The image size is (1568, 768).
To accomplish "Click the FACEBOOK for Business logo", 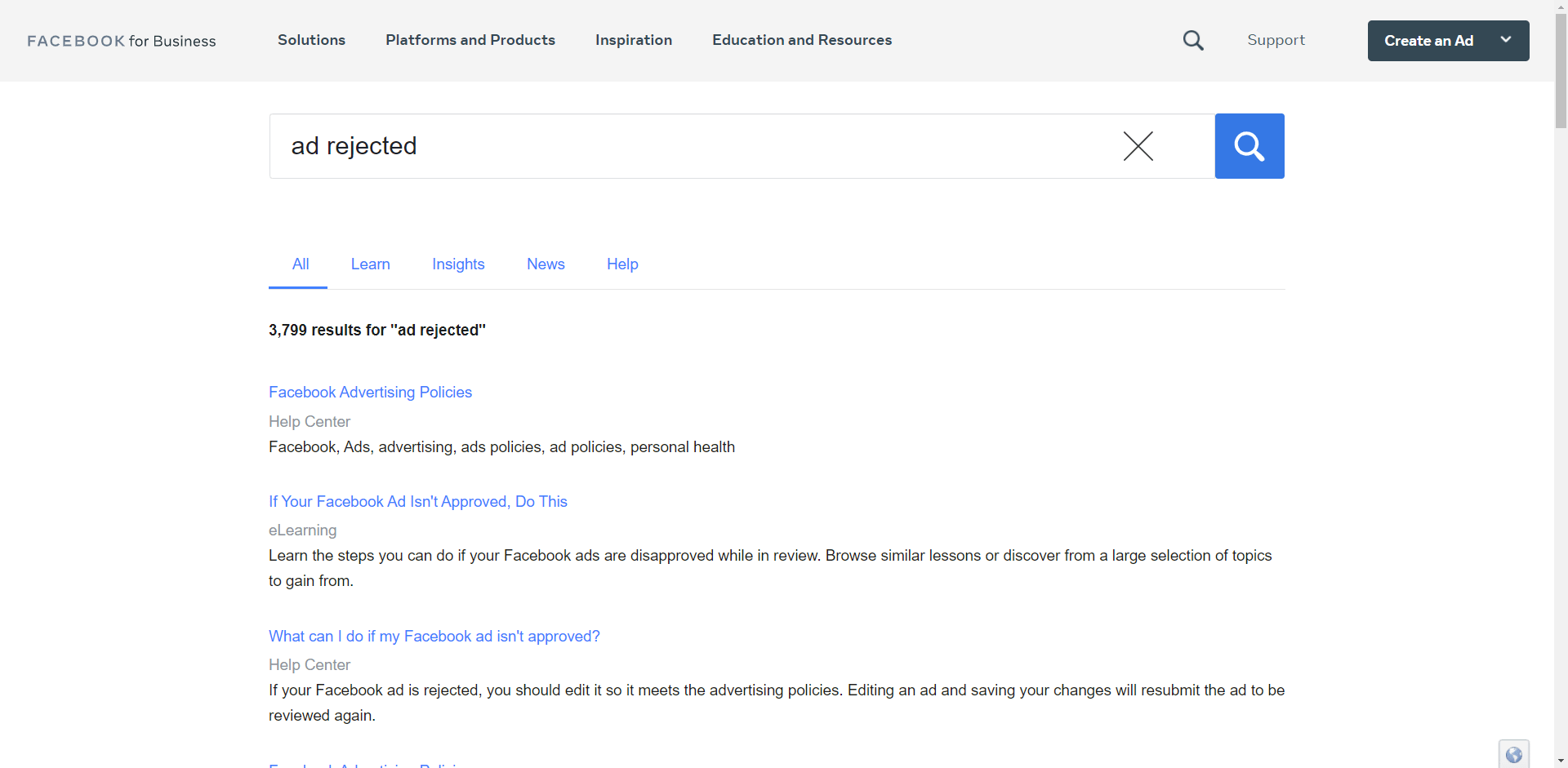I will [121, 41].
